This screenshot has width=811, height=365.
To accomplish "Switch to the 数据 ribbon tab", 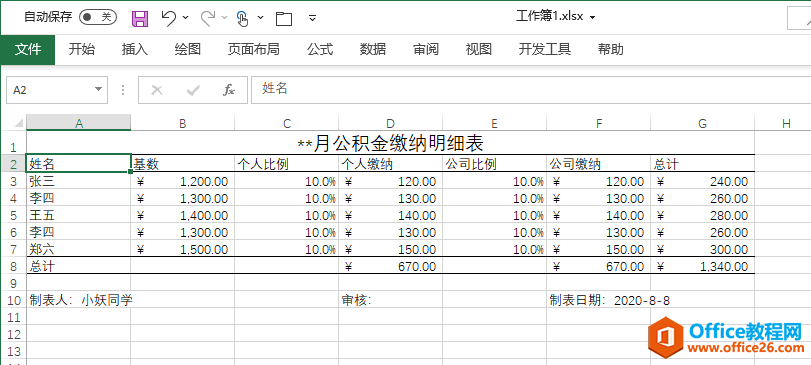I will [x=373, y=50].
